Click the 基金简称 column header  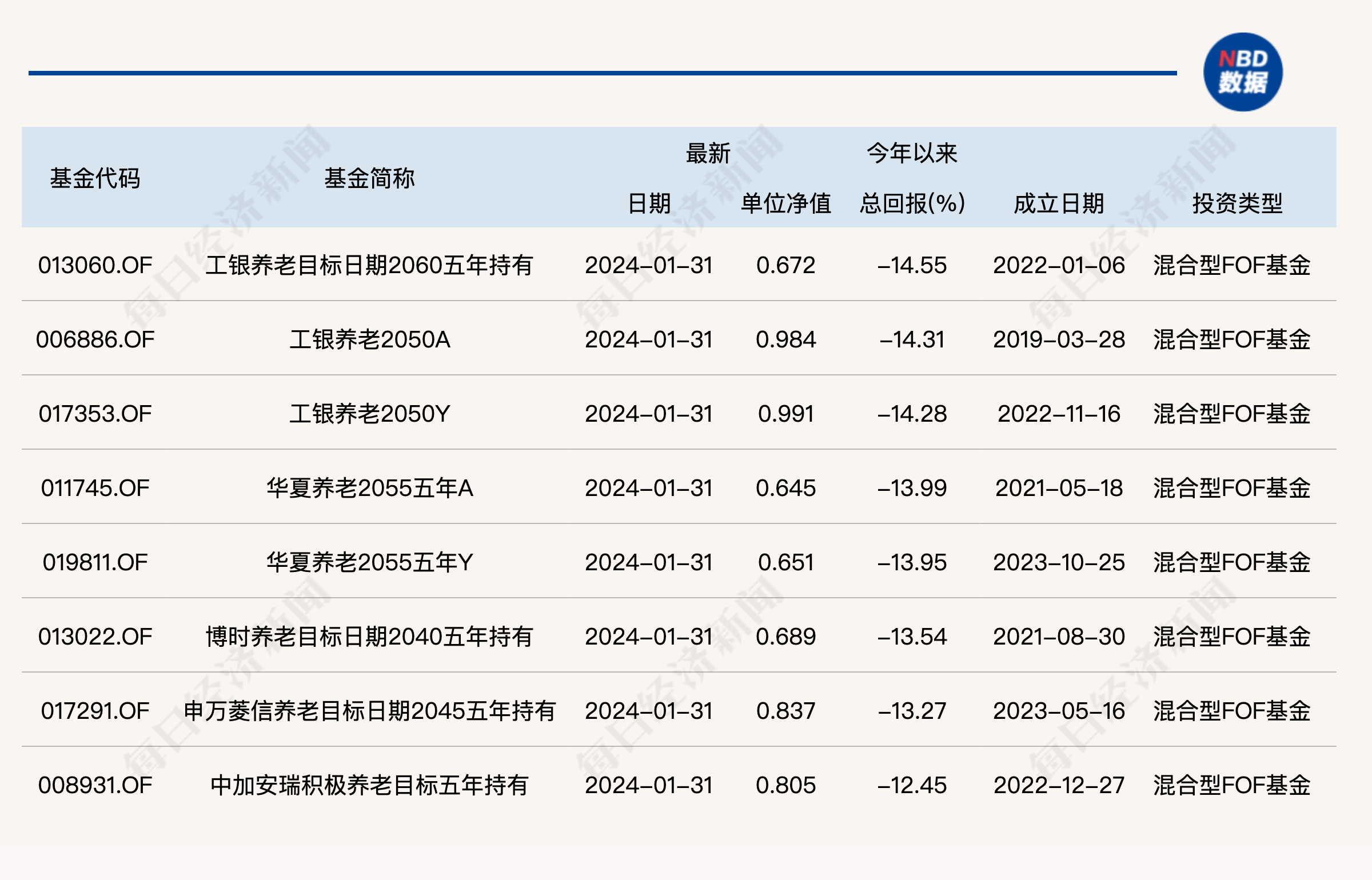tap(369, 178)
